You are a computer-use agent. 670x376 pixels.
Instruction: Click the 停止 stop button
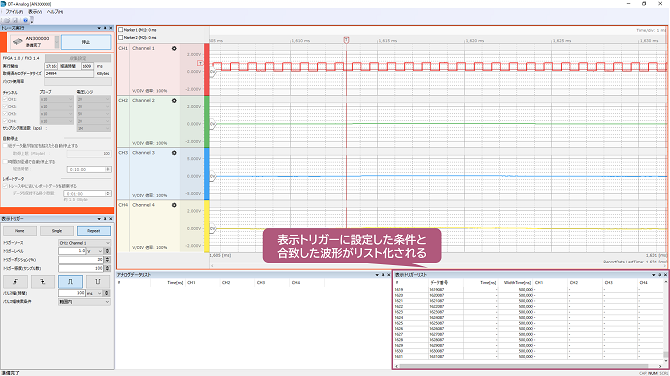[x=86, y=42]
